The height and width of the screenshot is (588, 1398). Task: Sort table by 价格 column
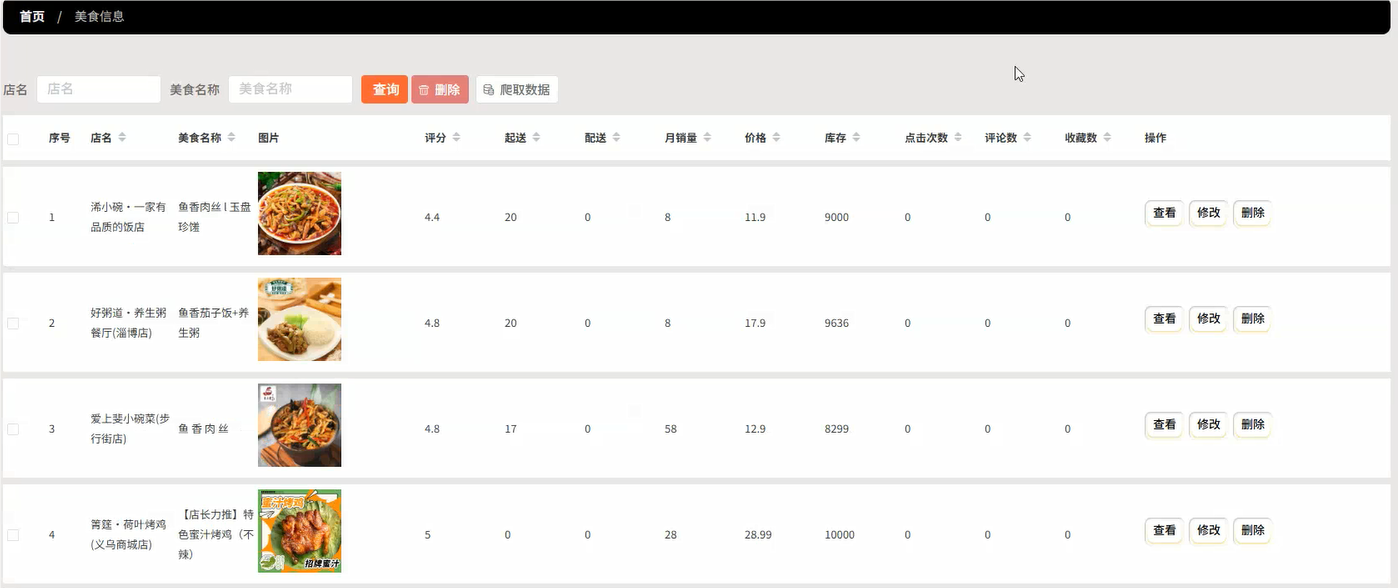[776, 138]
